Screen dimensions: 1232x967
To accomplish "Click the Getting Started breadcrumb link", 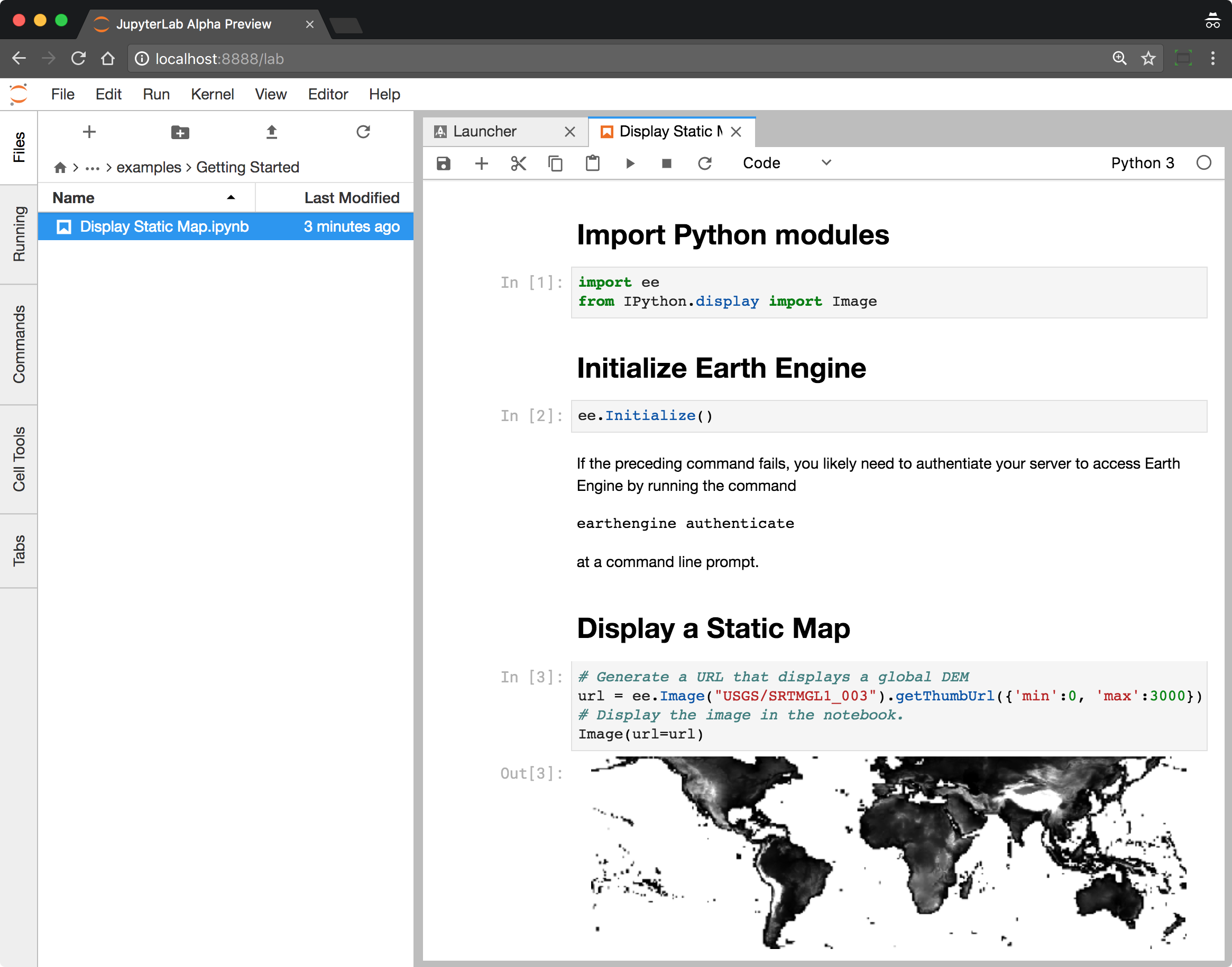I will tap(247, 167).
